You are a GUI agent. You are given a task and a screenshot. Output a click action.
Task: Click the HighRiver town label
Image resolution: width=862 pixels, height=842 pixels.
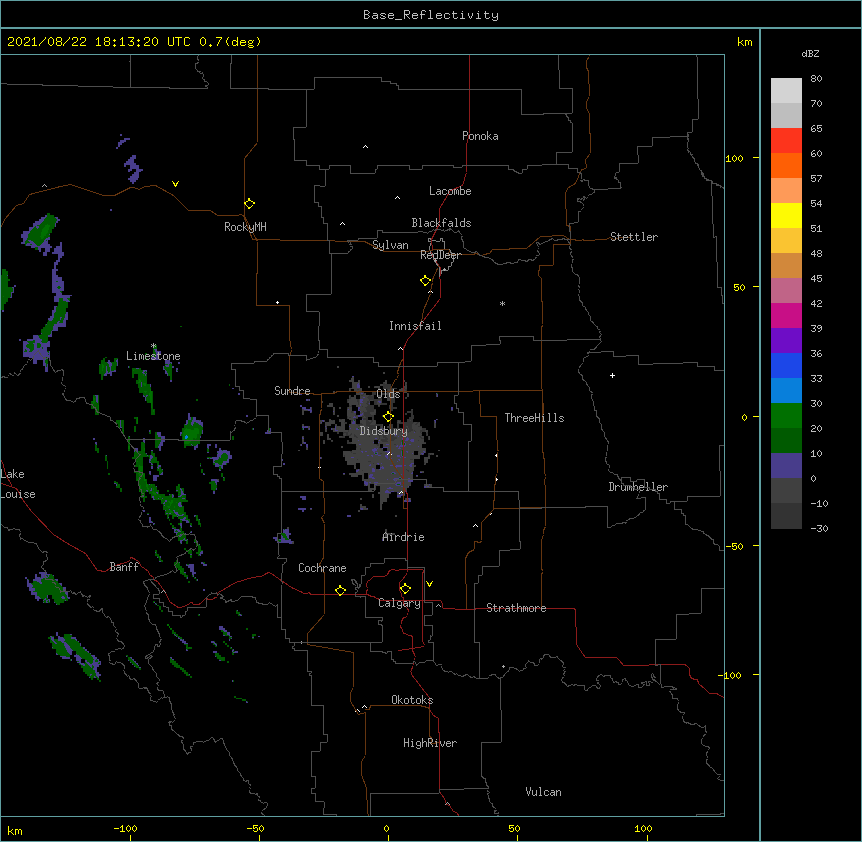pyautogui.click(x=430, y=743)
